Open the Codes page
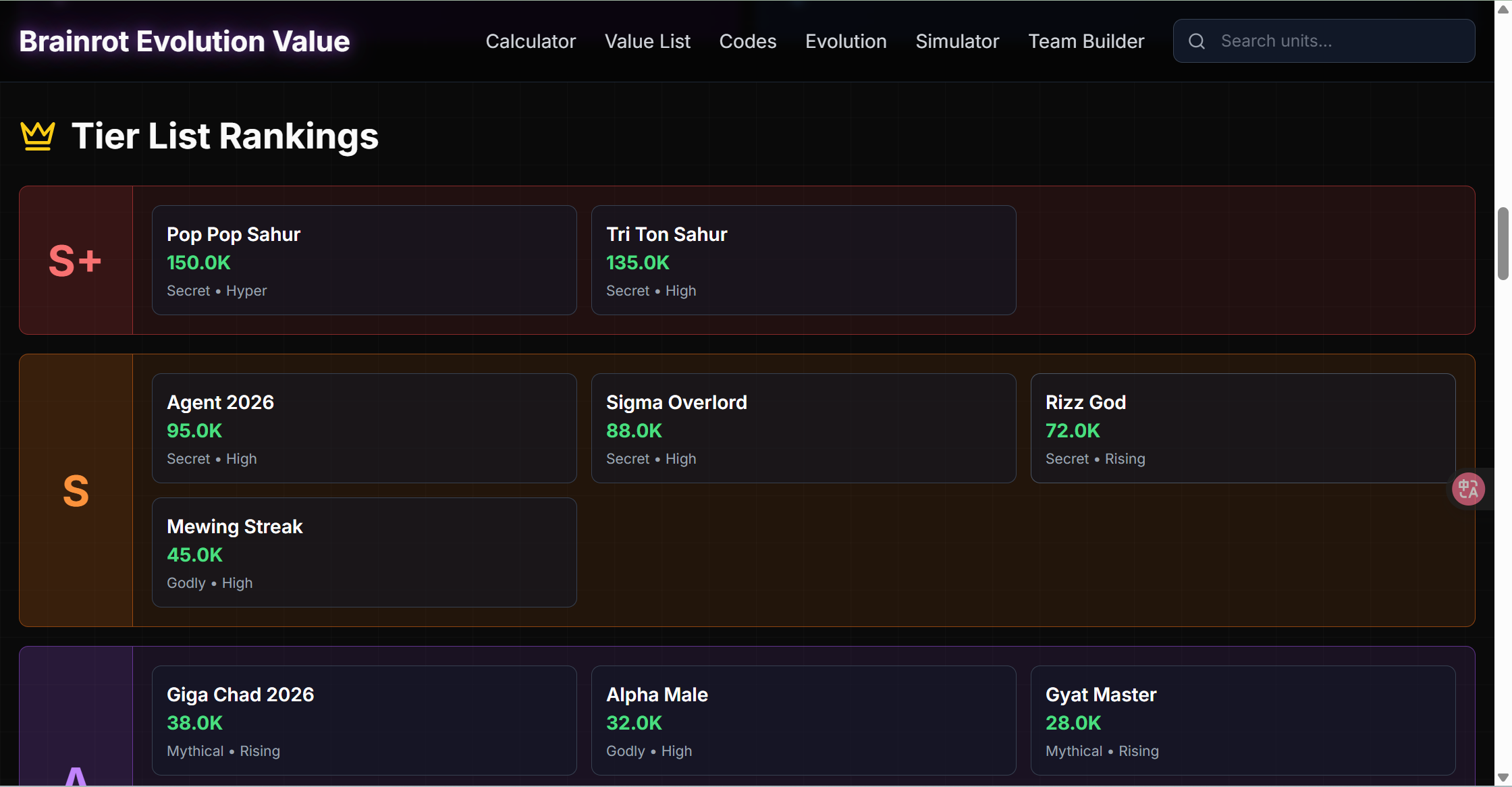 (x=747, y=40)
